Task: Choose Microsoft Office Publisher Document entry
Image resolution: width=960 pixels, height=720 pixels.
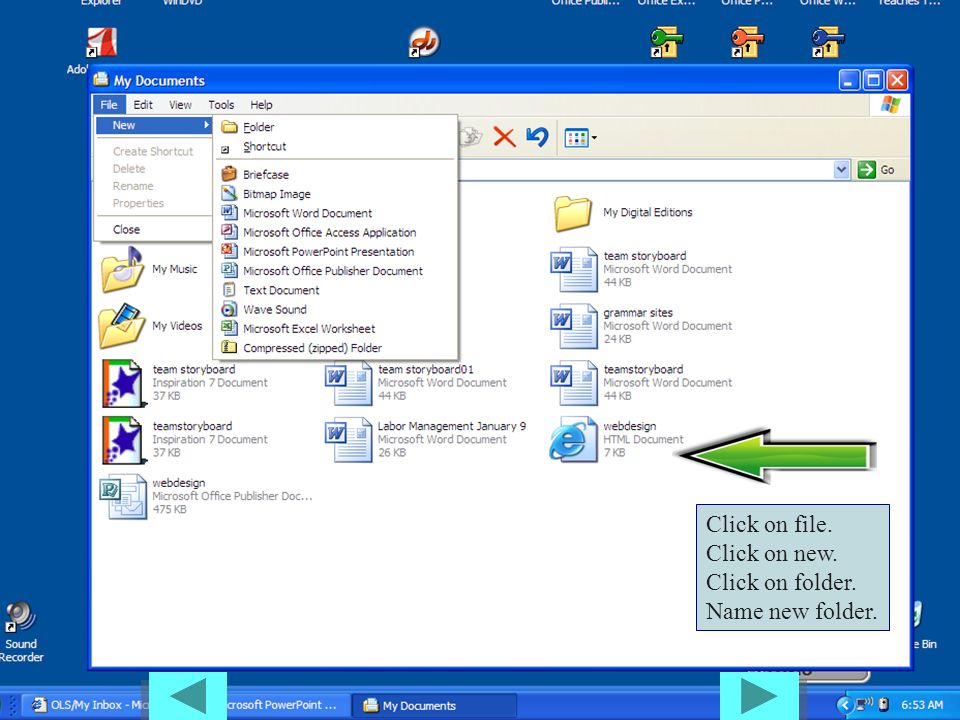Action: 336,271
